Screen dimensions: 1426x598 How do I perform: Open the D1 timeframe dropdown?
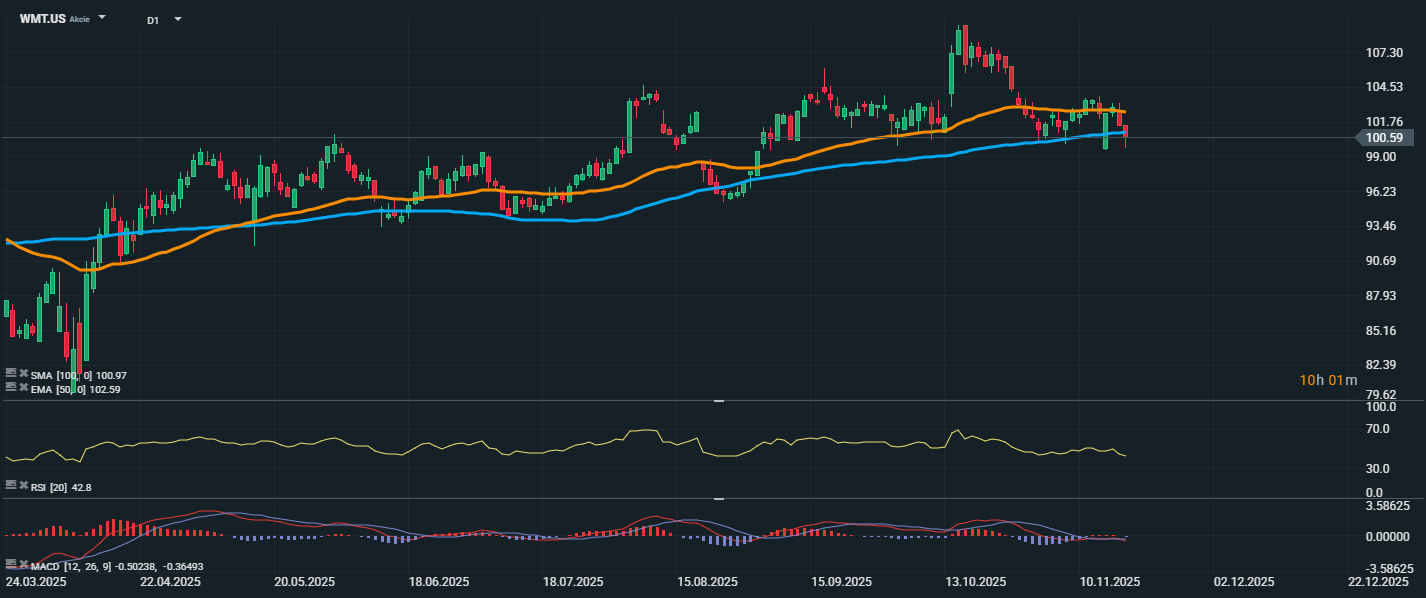(x=177, y=19)
